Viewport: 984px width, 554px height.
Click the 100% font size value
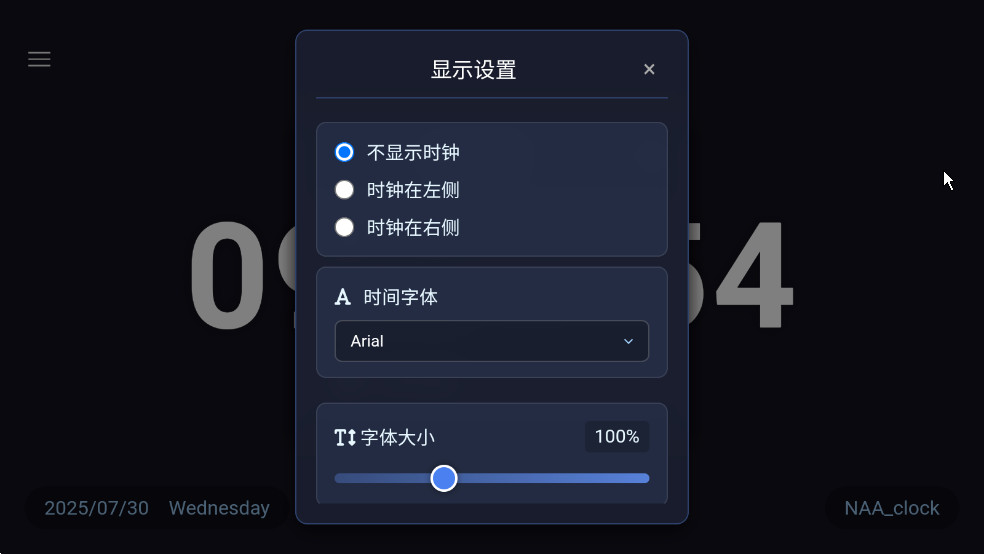click(617, 437)
